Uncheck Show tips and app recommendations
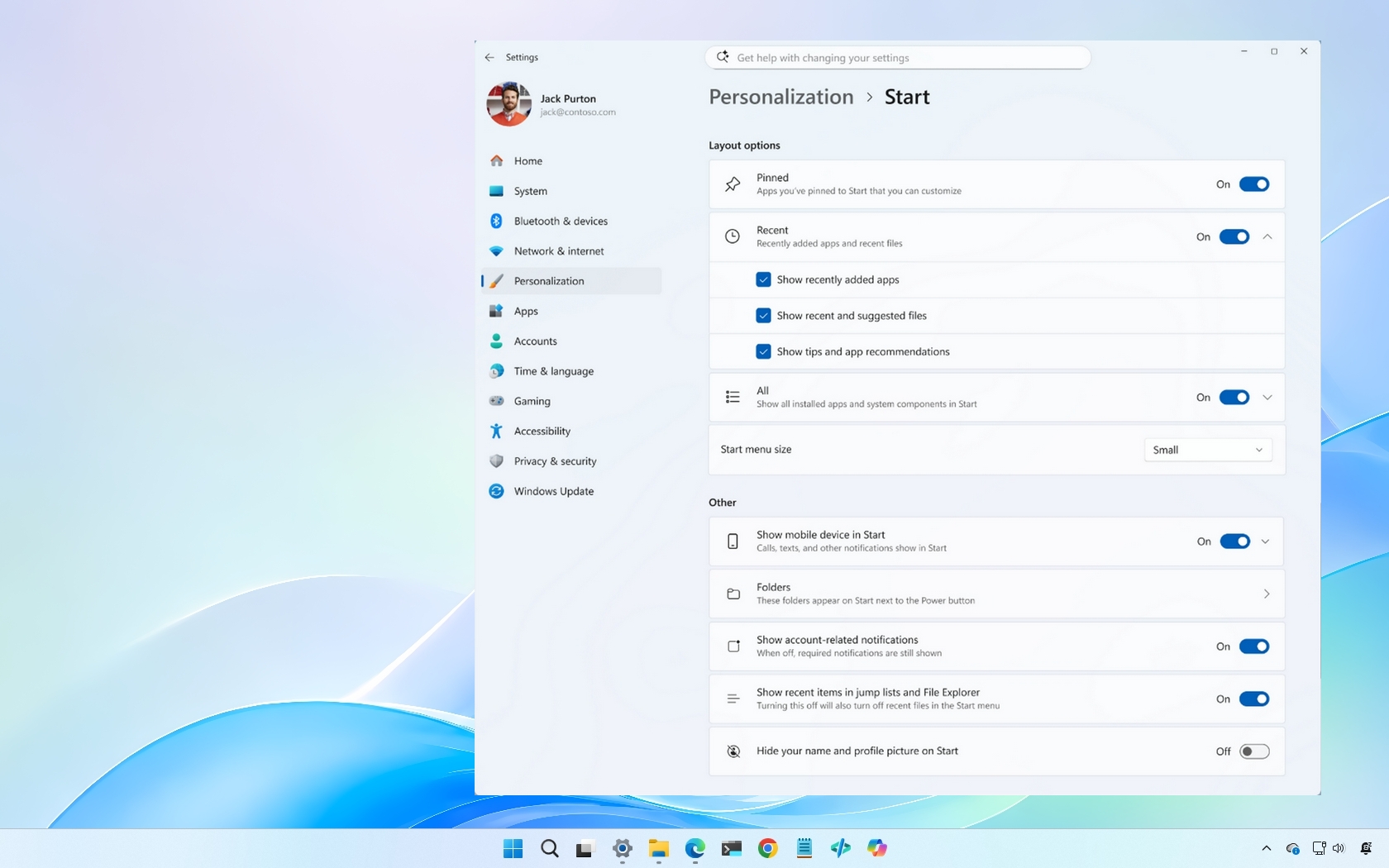1389x868 pixels. point(763,351)
